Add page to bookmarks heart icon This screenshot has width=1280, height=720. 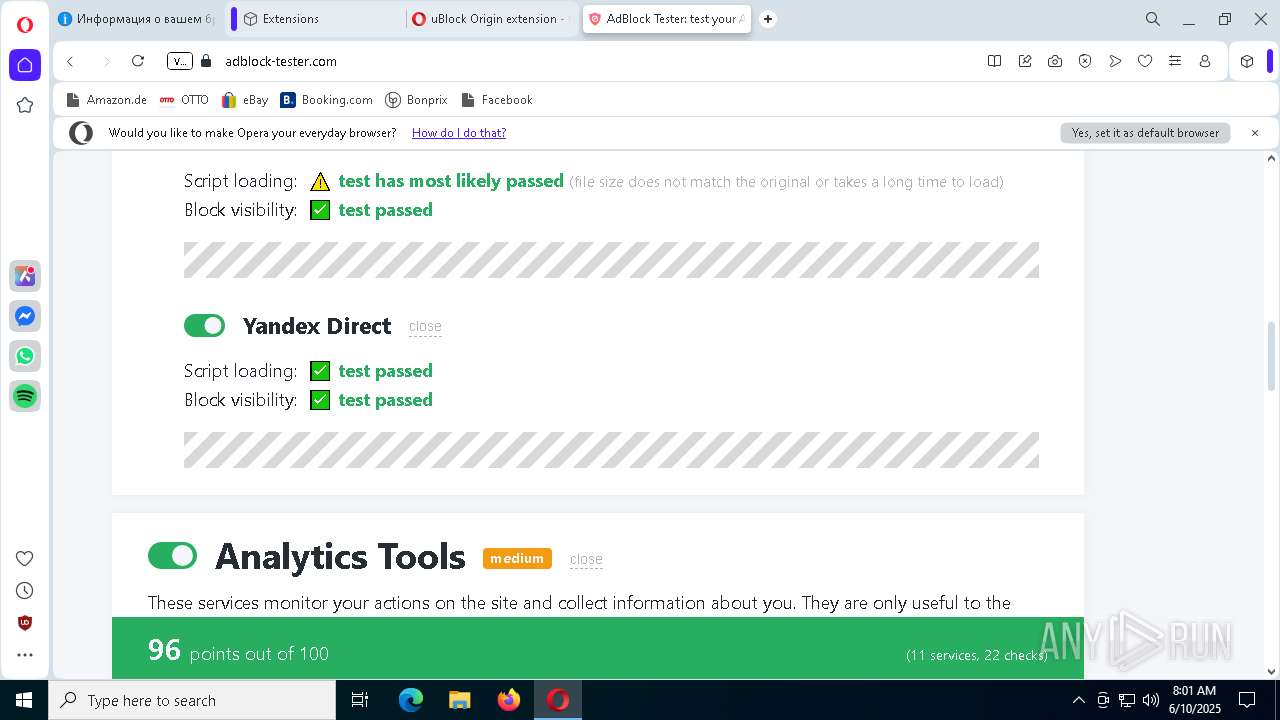[1145, 61]
